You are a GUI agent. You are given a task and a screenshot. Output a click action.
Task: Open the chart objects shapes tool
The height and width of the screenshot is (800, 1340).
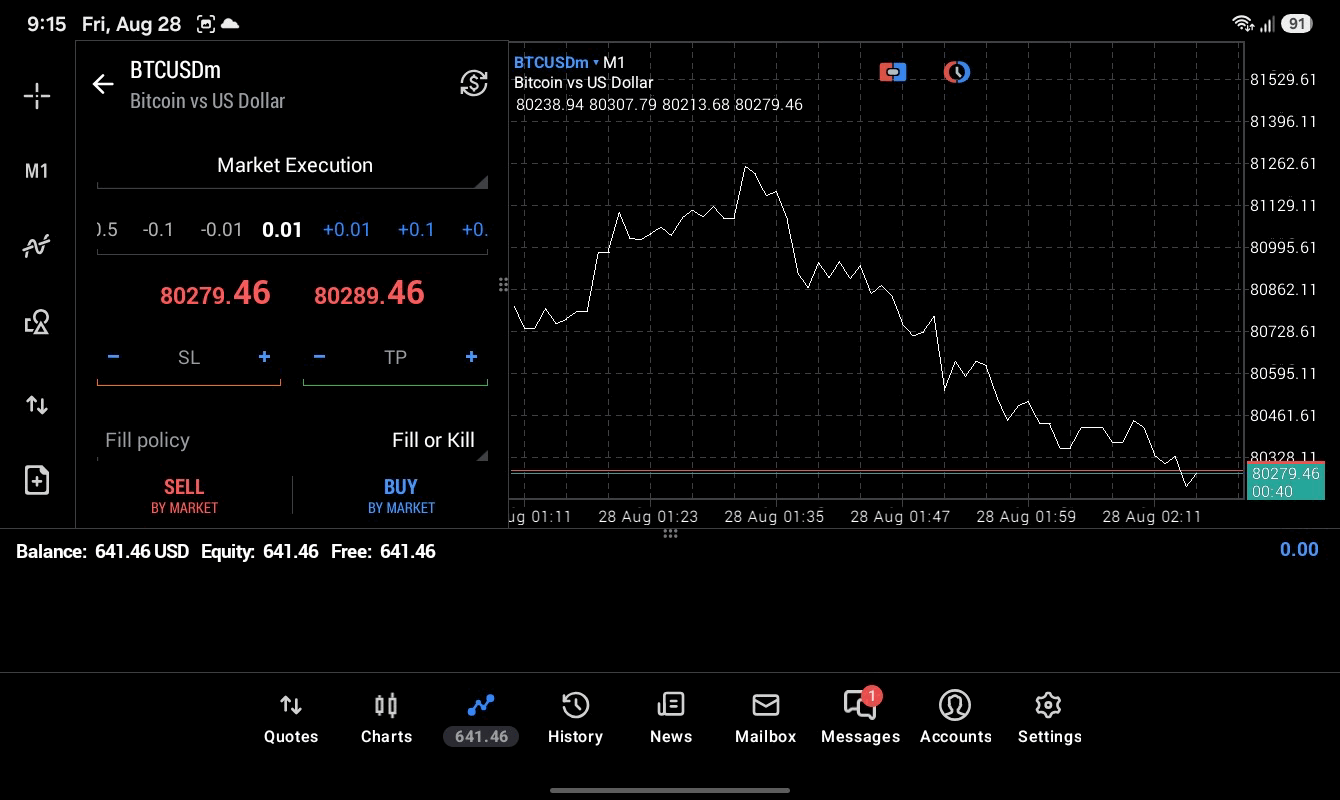37,322
